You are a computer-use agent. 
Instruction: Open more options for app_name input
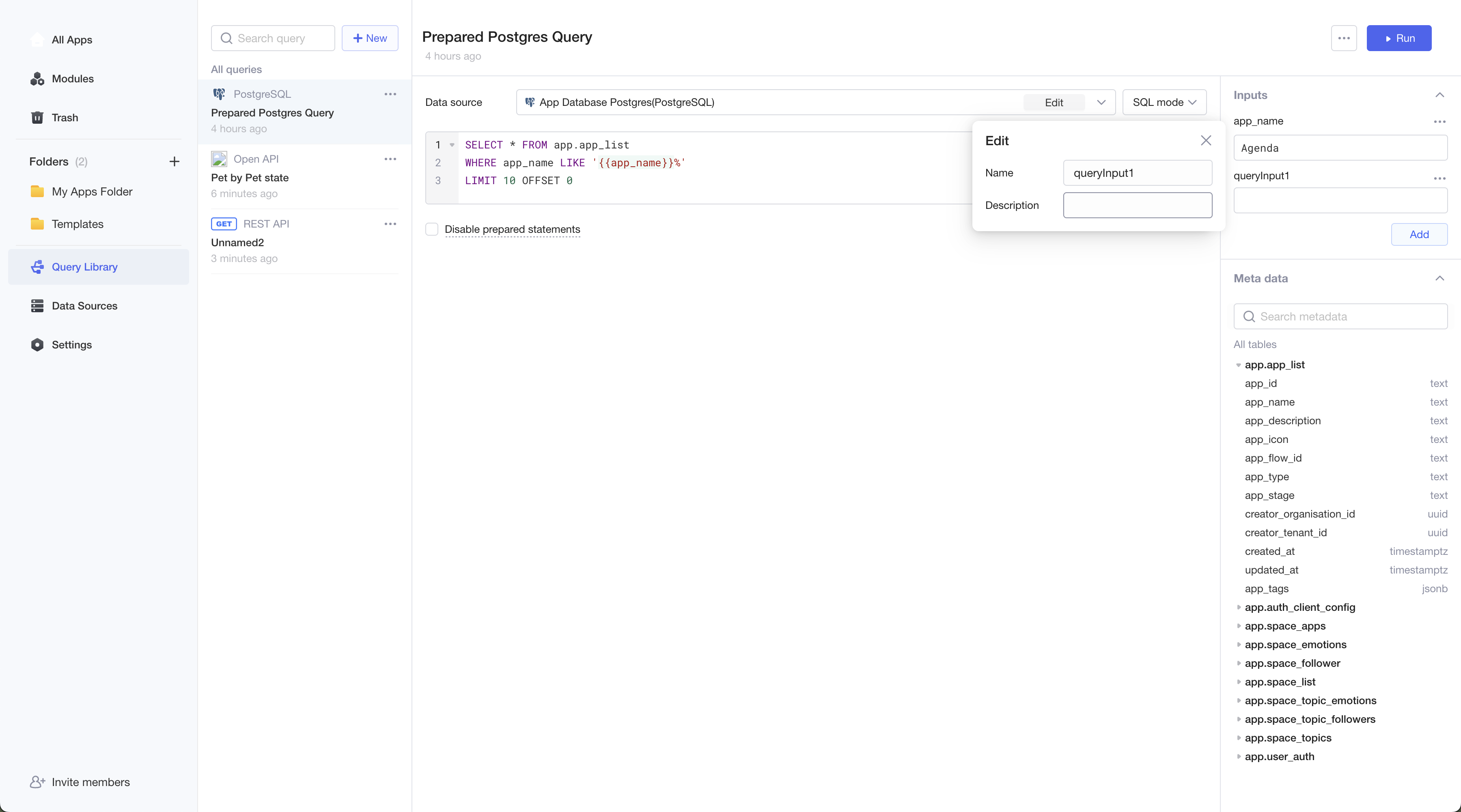[x=1439, y=122]
